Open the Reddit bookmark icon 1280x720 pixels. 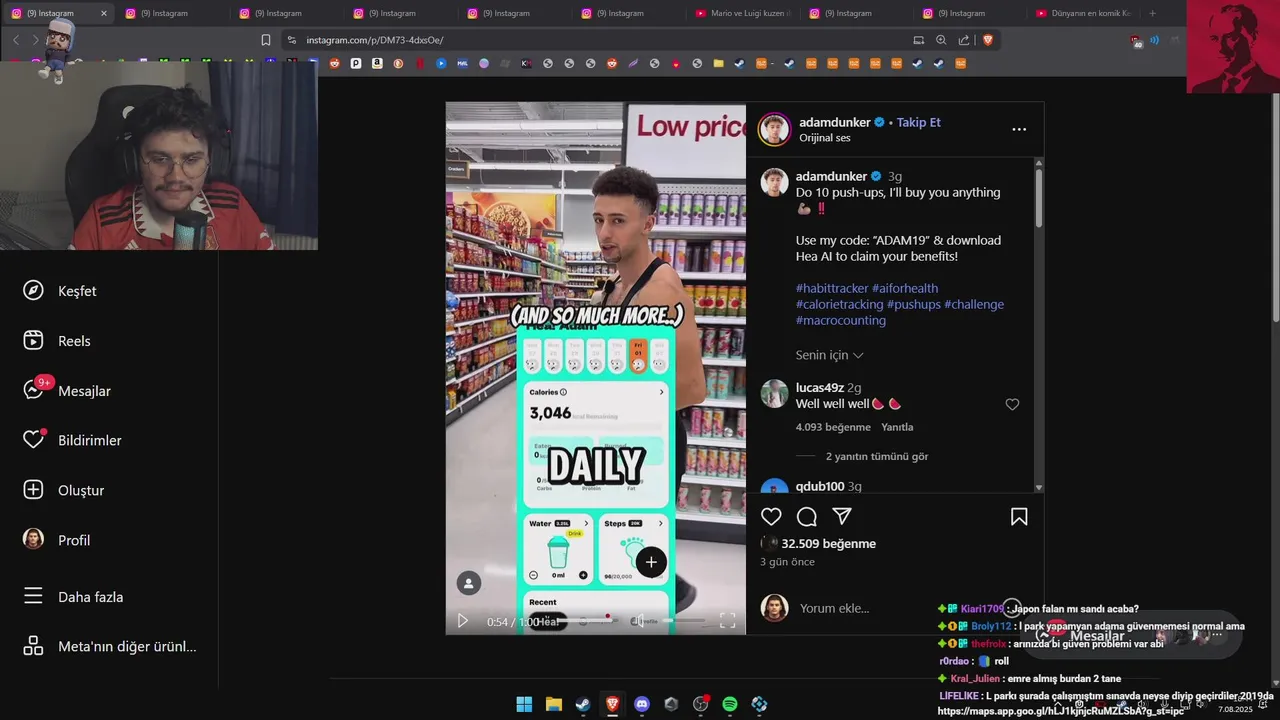pos(334,63)
